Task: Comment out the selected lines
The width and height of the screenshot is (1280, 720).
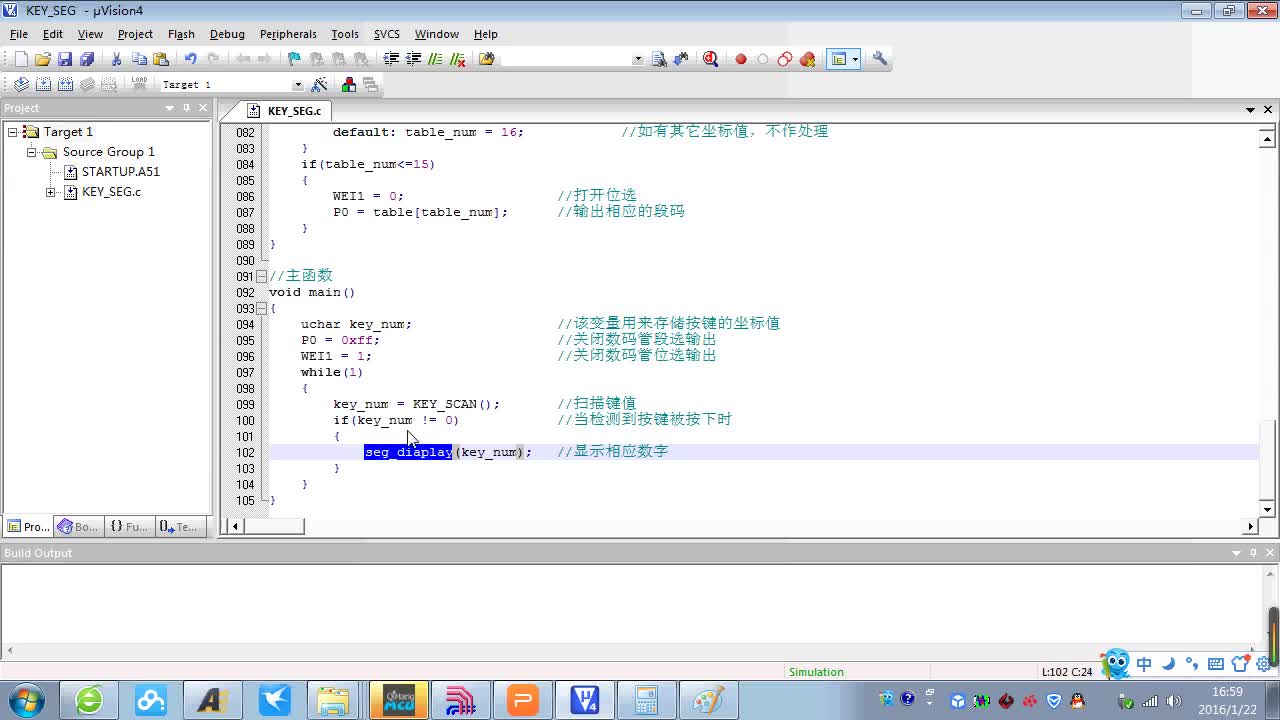Action: pos(435,59)
